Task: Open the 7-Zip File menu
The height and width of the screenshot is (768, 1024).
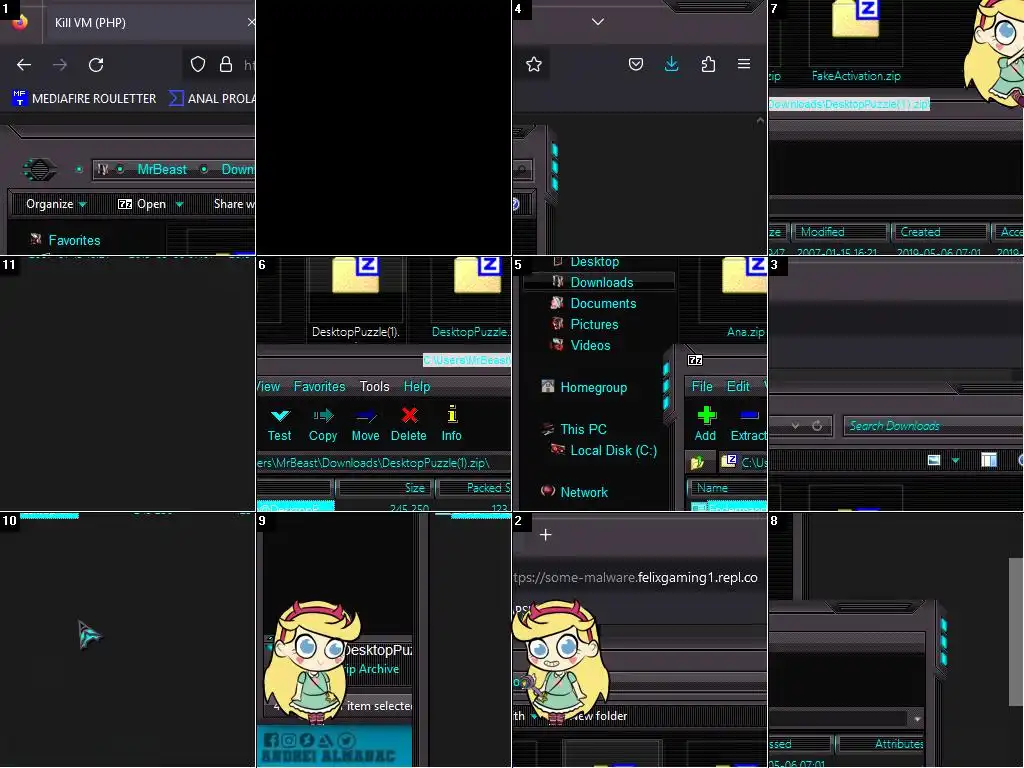Action: (x=702, y=387)
